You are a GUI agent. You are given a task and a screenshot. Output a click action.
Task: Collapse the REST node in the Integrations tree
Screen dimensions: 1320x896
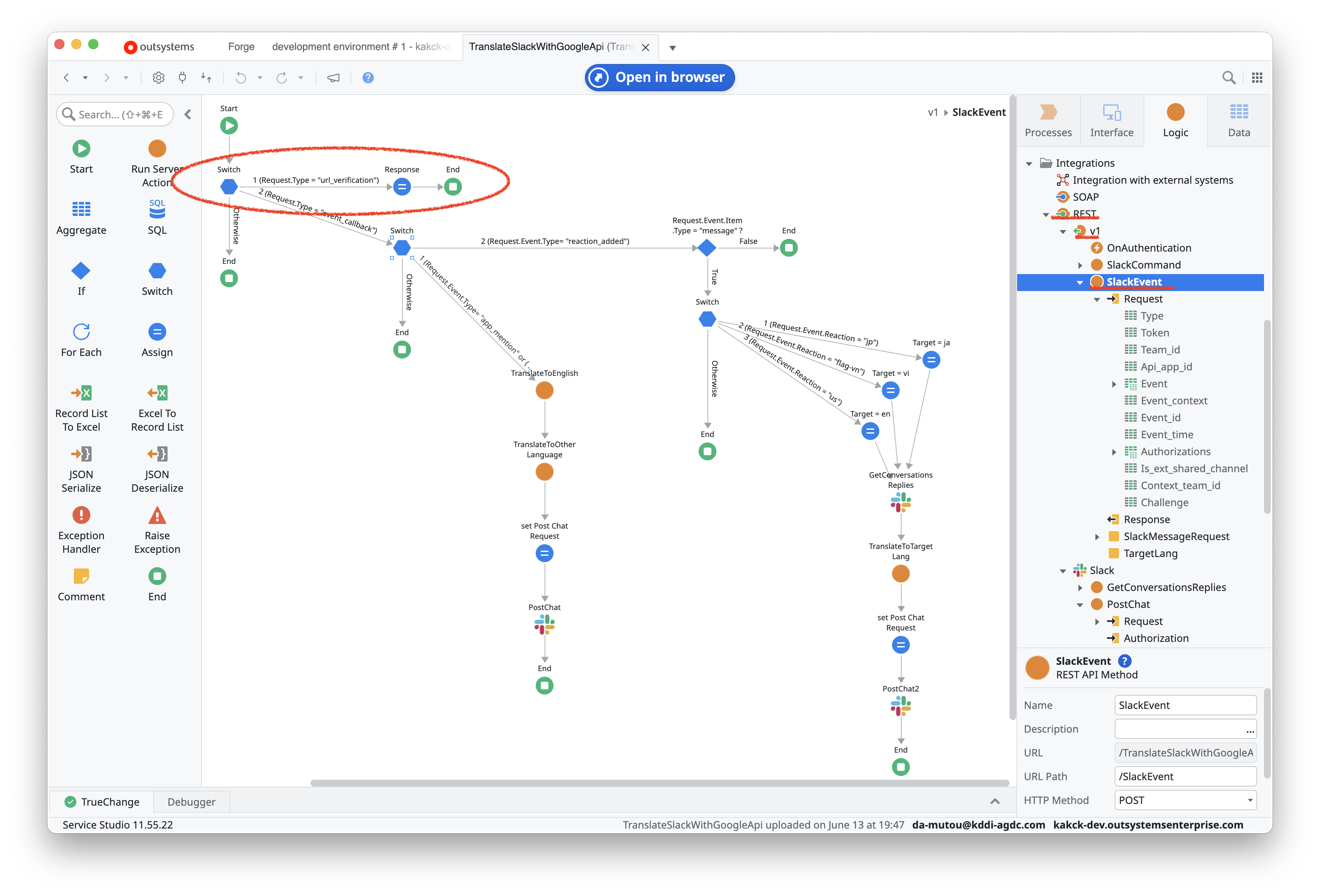(1046, 214)
